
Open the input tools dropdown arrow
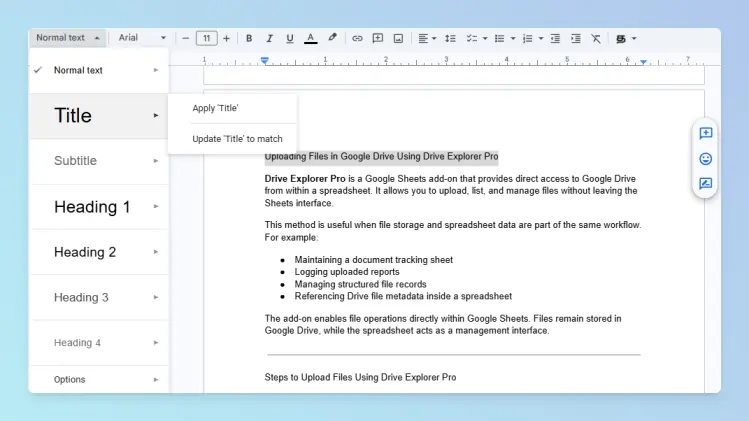point(634,39)
